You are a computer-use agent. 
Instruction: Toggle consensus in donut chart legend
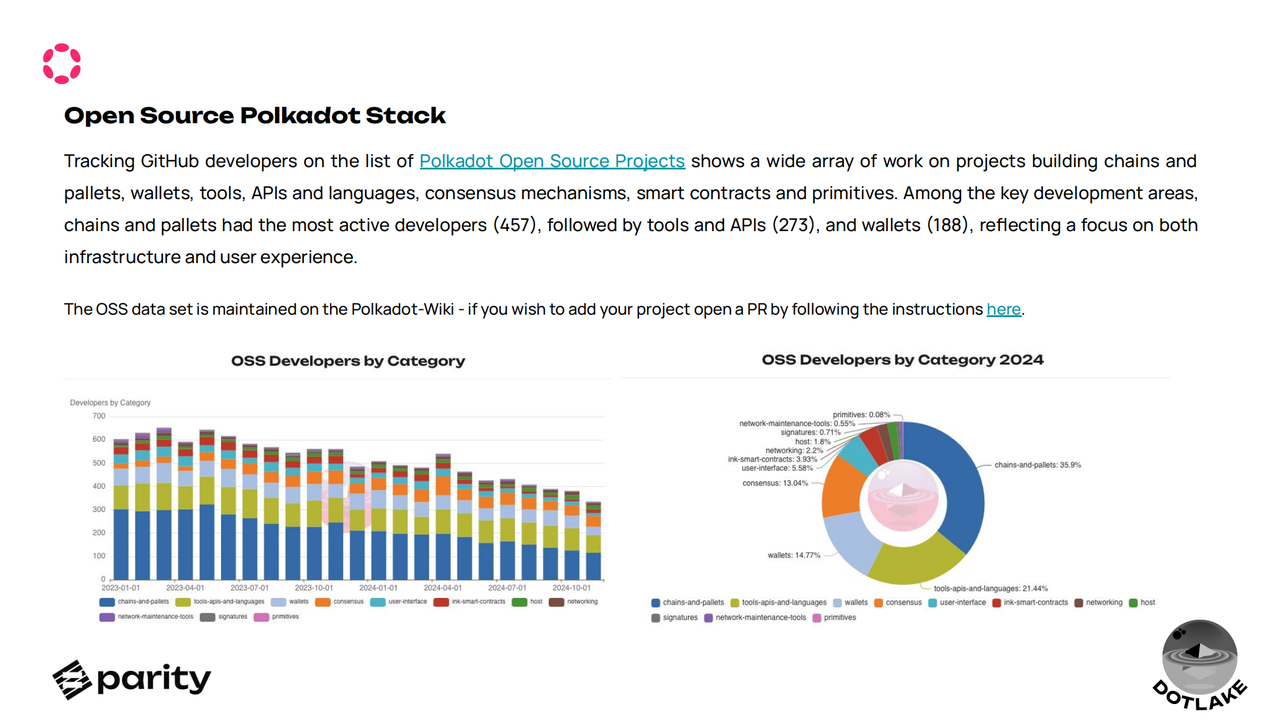pyautogui.click(x=898, y=603)
